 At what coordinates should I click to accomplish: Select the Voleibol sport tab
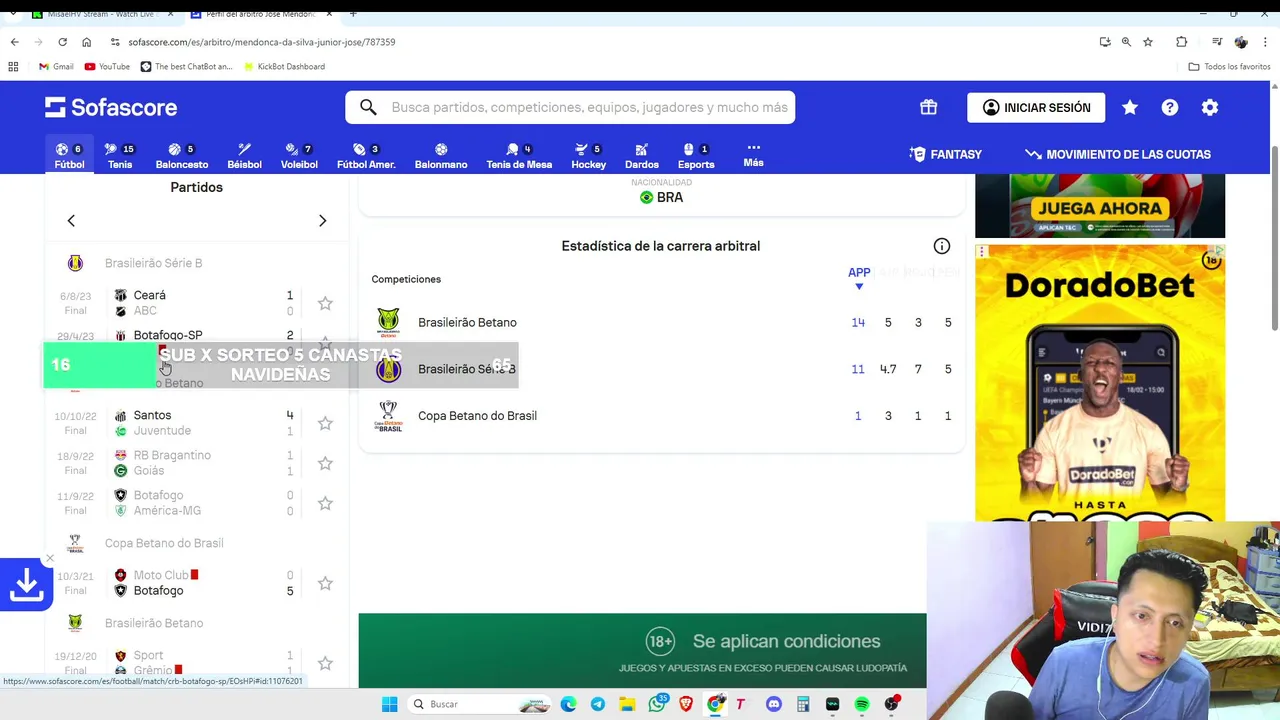pyautogui.click(x=299, y=155)
